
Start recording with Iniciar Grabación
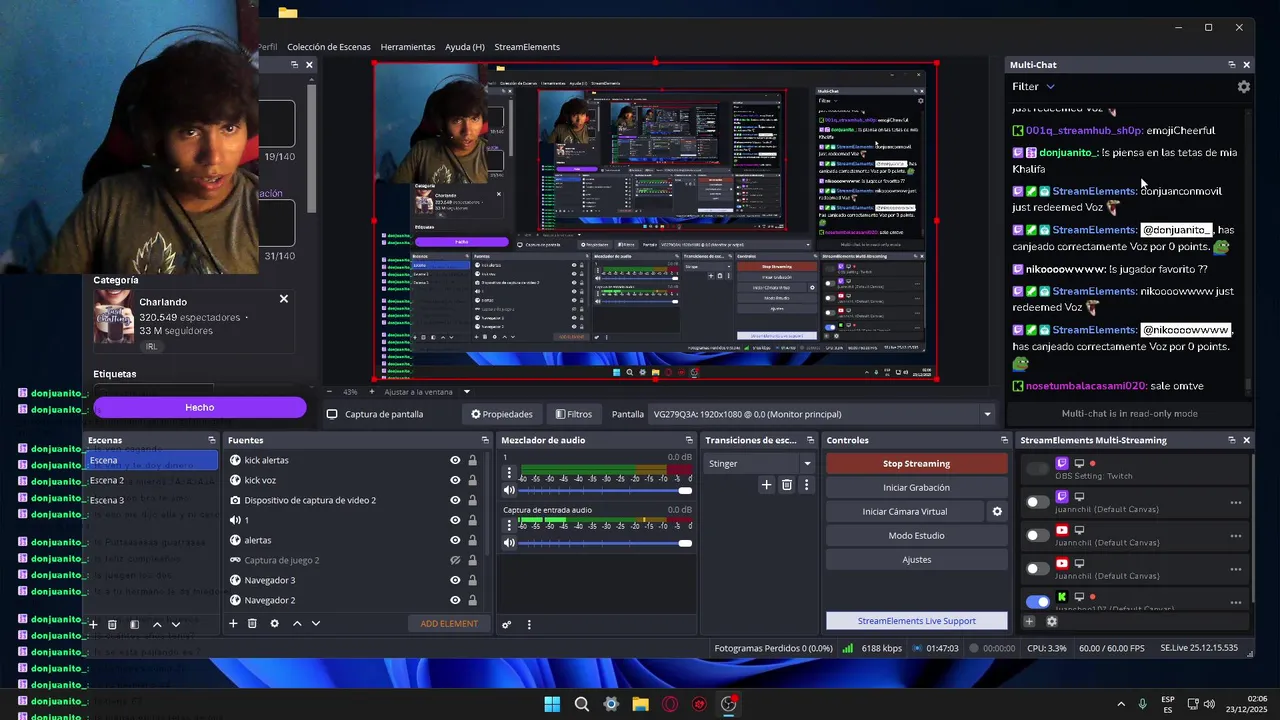[x=917, y=488]
